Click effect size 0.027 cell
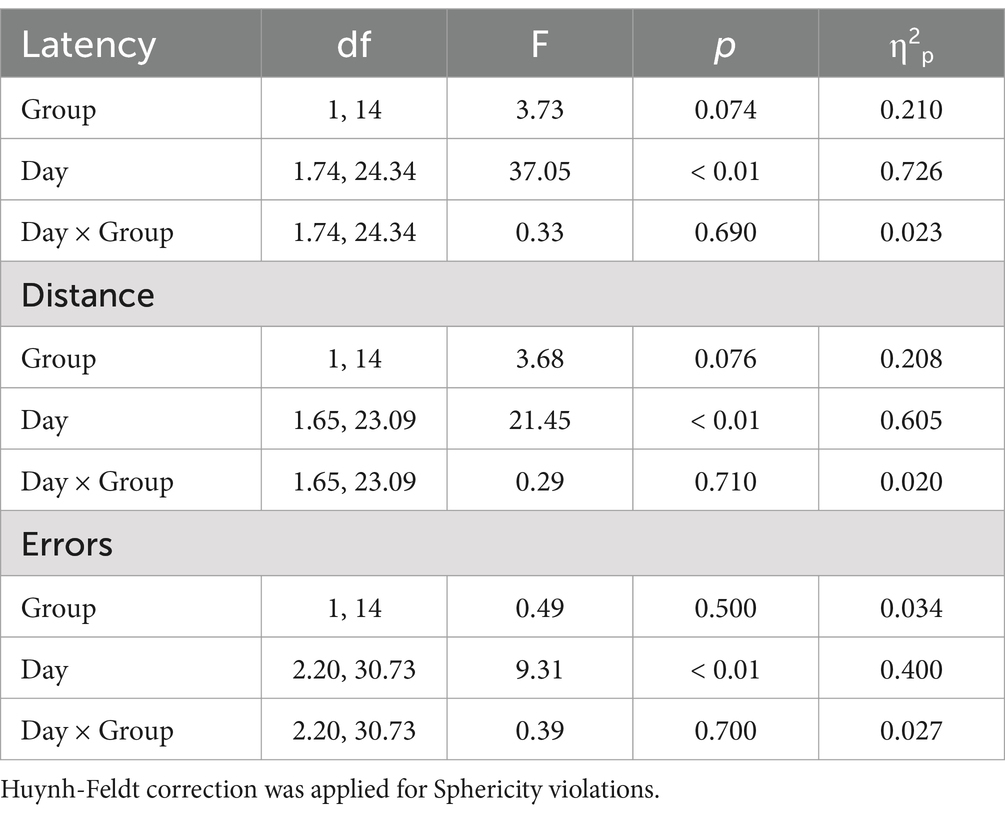The image size is (1005, 816). tap(911, 729)
